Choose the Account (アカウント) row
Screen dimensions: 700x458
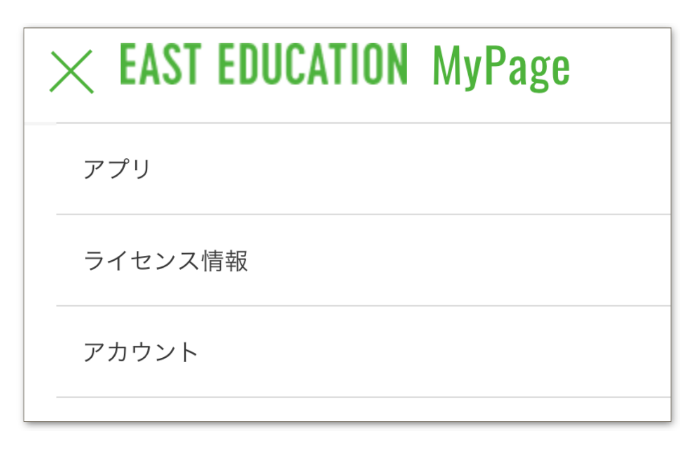click(363, 352)
